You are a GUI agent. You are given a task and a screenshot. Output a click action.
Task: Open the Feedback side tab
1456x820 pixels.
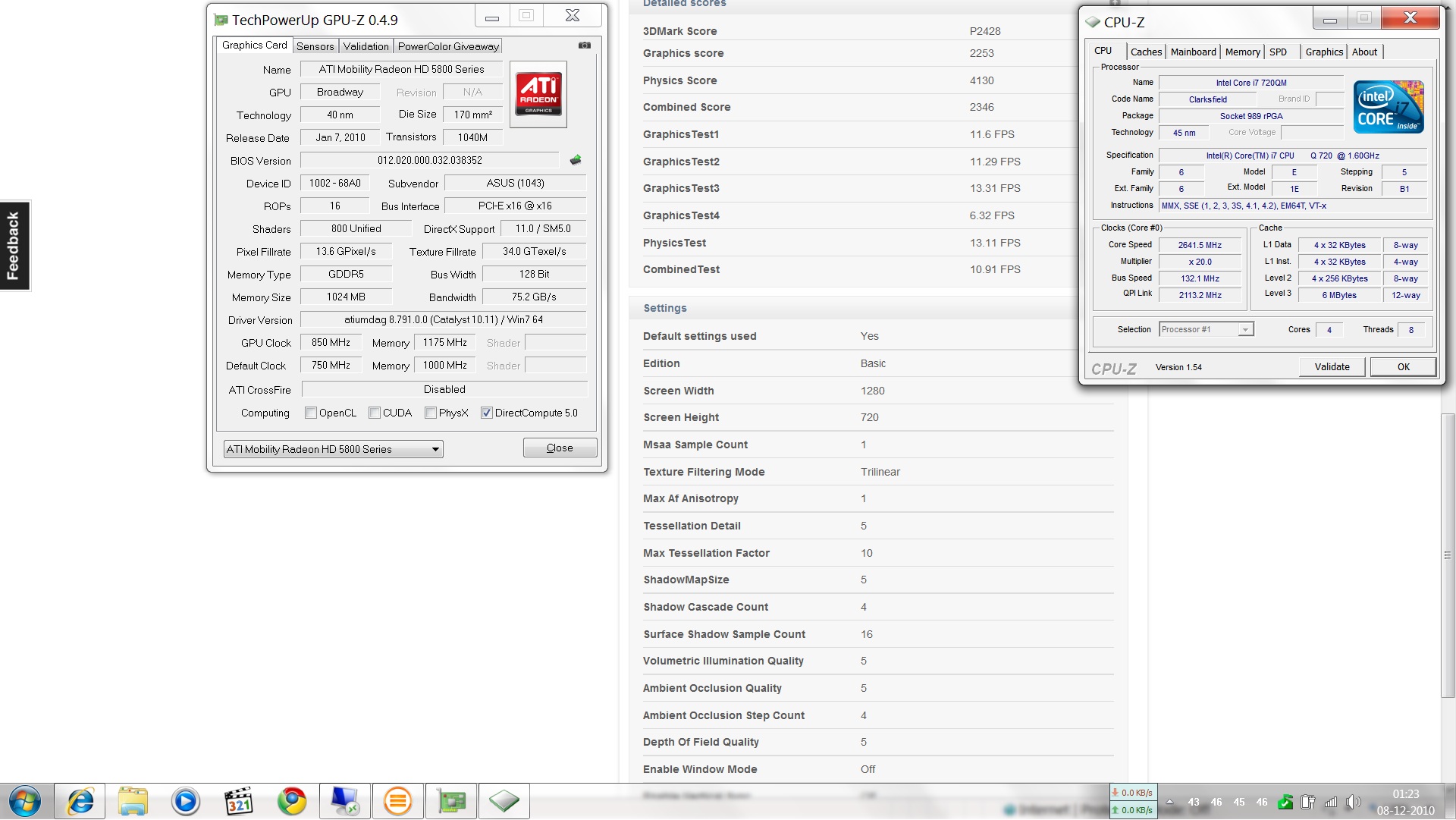14,246
